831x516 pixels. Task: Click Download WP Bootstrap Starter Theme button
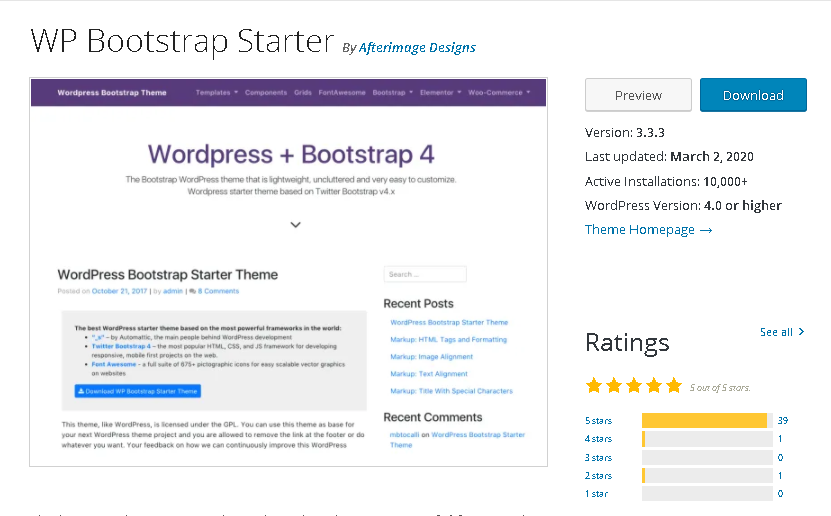[x=138, y=392]
